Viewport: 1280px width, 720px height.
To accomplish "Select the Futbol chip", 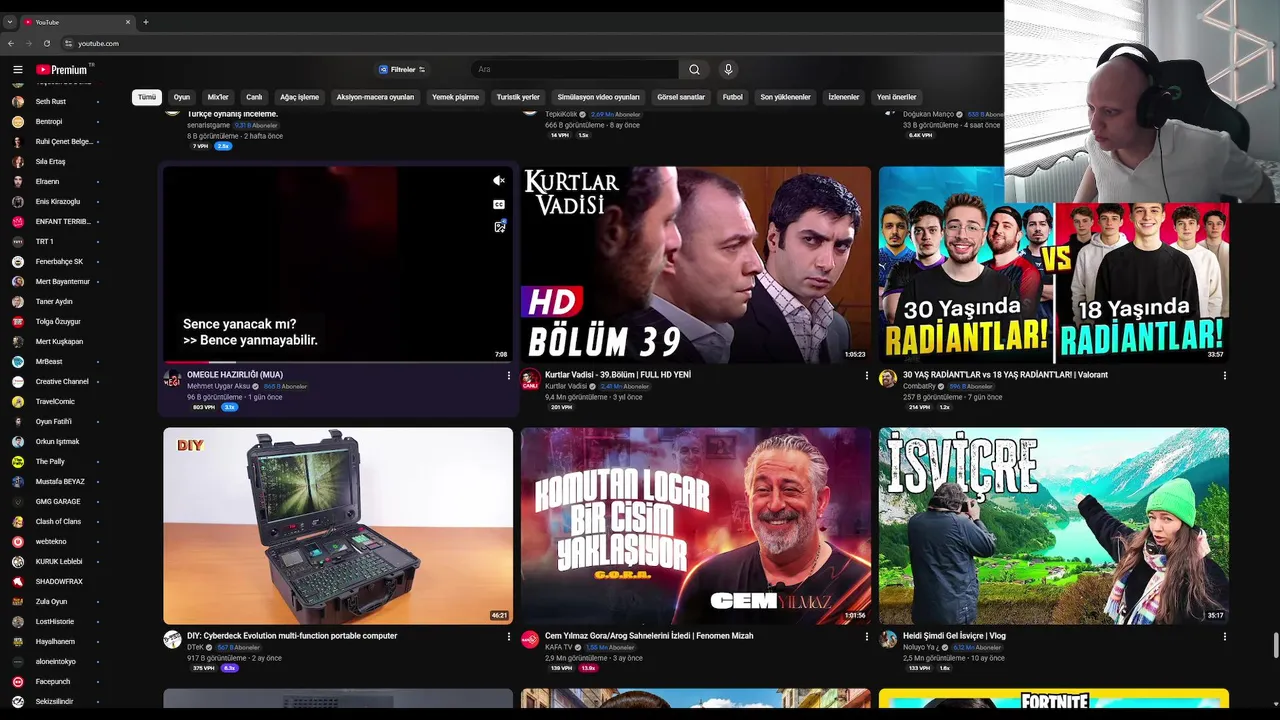I will pos(733,97).
